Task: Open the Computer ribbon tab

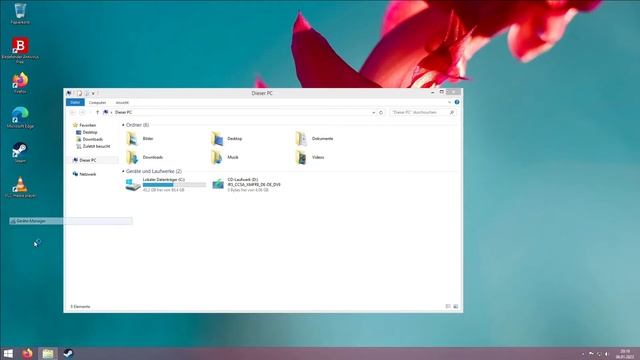Action: tap(98, 102)
